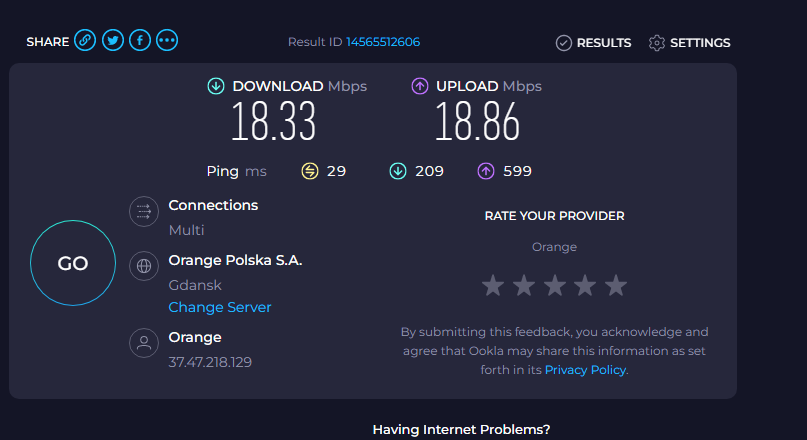The width and height of the screenshot is (807, 440).
Task: Share result on Facebook
Action: (x=139, y=41)
